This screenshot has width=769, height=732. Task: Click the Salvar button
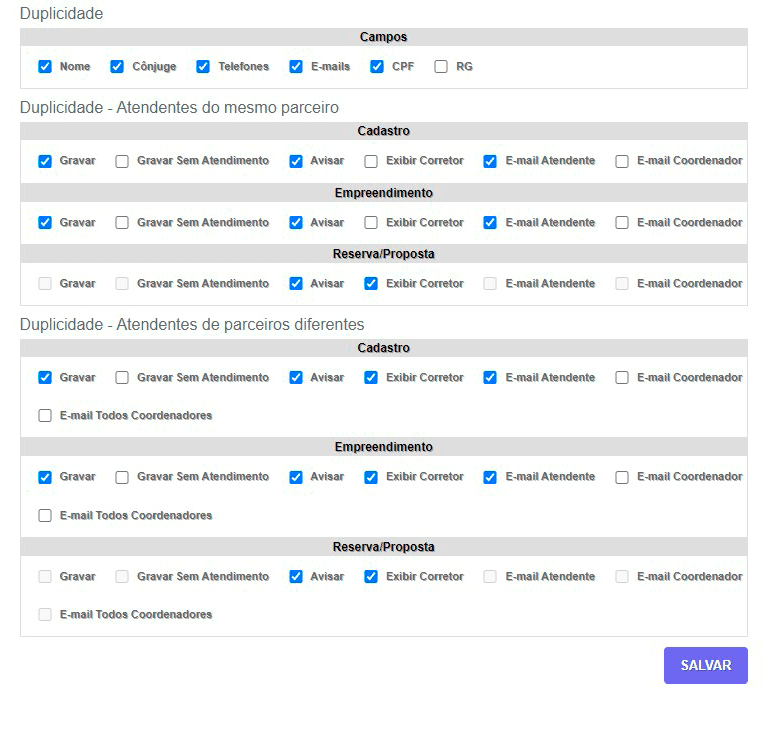tap(705, 665)
